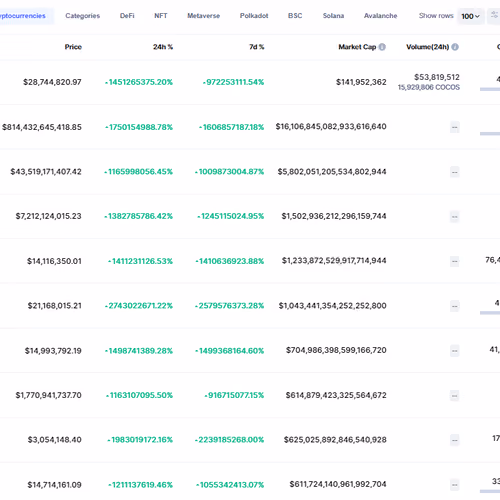Sort by the 24h % column header

pyautogui.click(x=163, y=47)
